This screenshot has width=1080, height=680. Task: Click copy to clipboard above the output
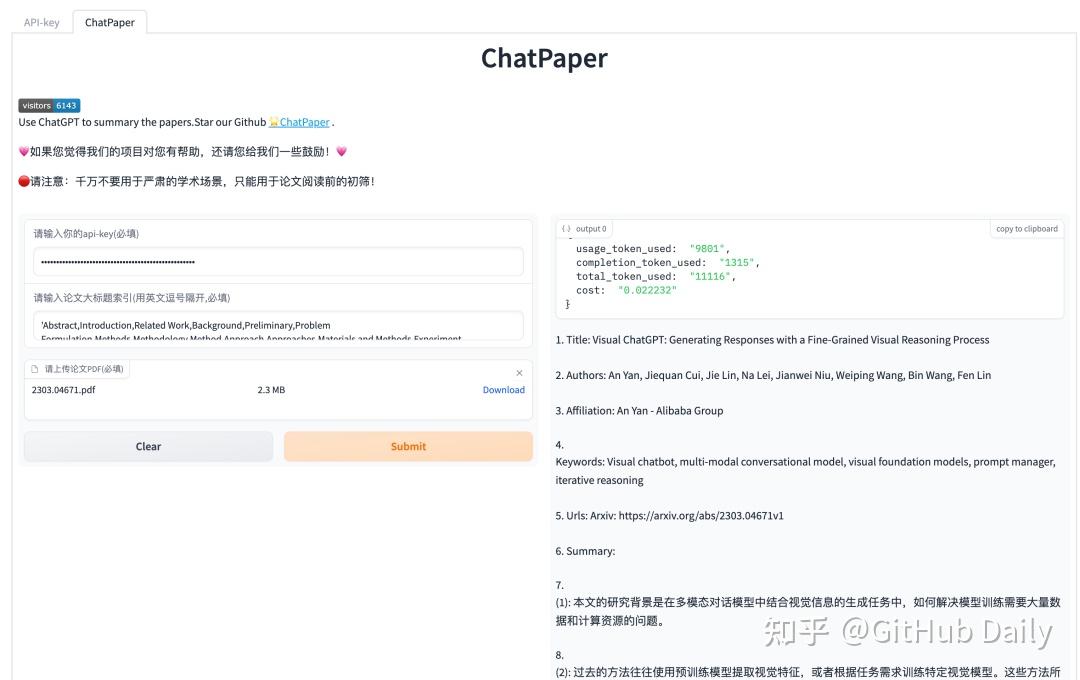(x=1029, y=228)
